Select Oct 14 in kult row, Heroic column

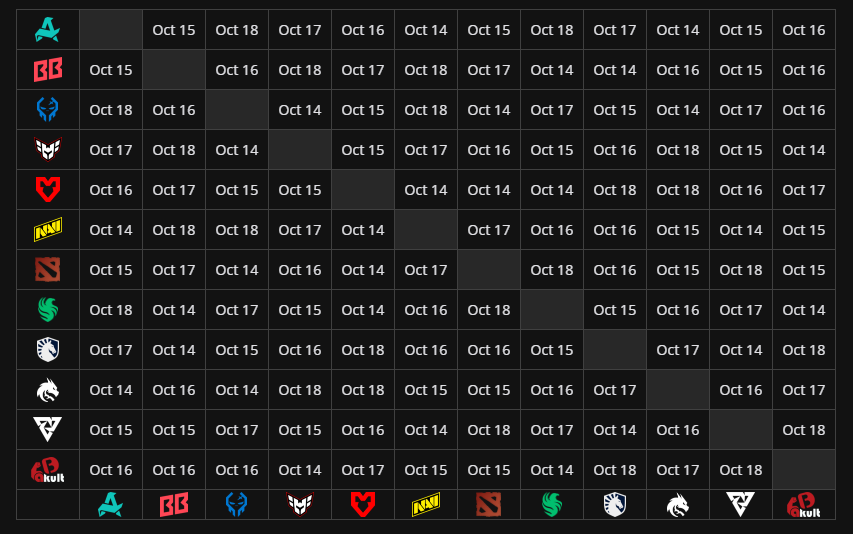click(x=300, y=469)
